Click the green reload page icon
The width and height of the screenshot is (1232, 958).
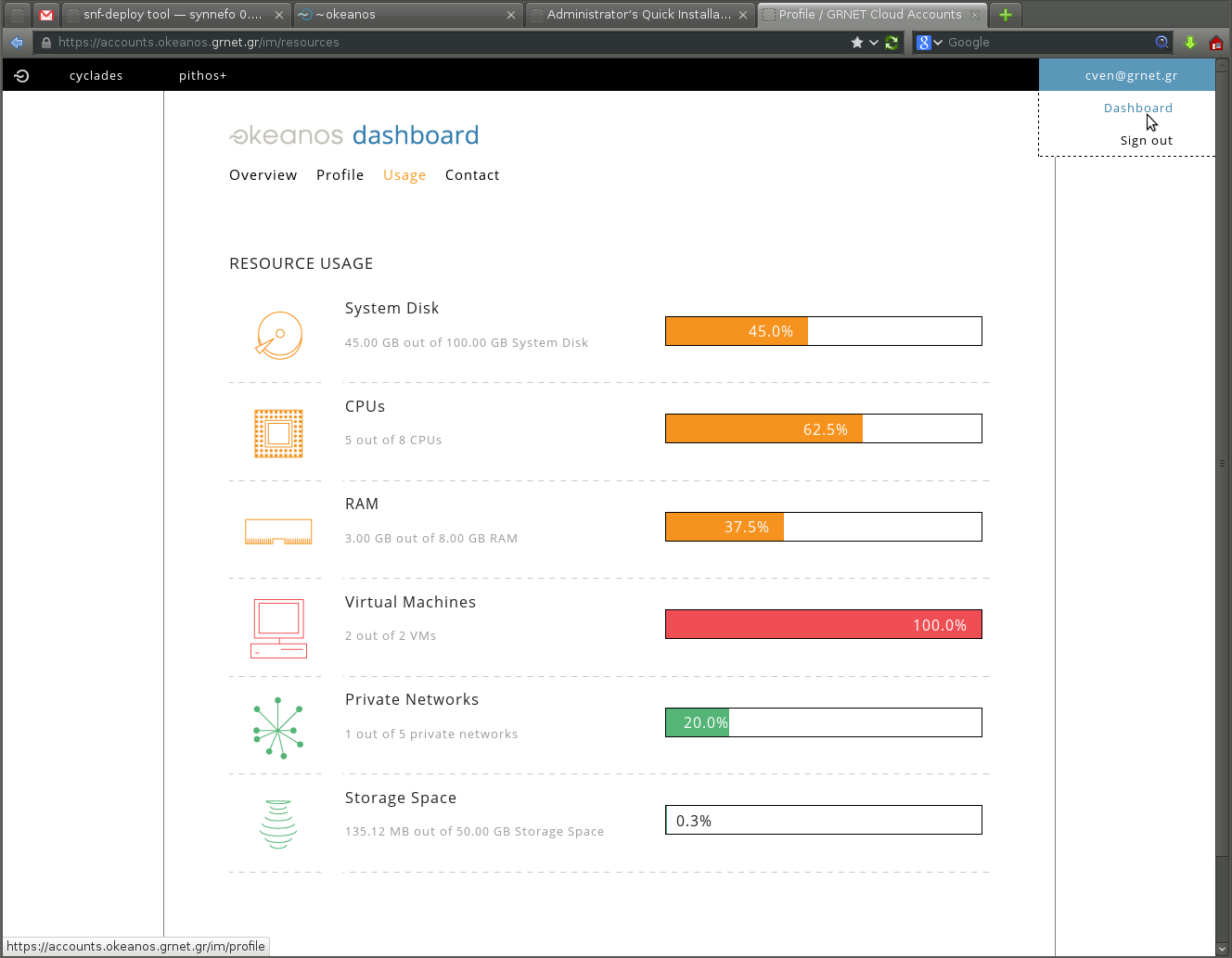pyautogui.click(x=892, y=42)
